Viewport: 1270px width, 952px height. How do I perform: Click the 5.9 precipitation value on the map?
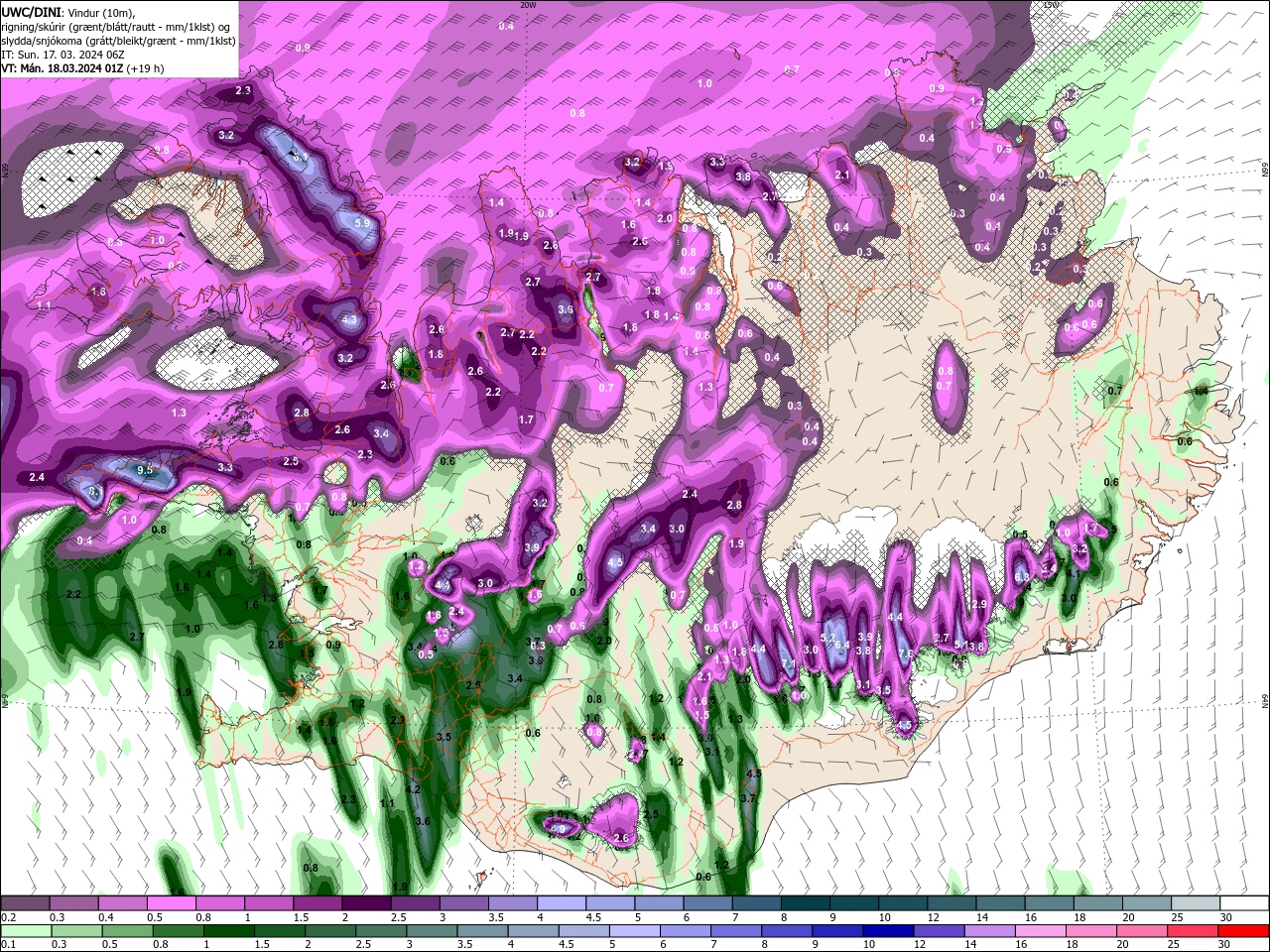coord(362,223)
